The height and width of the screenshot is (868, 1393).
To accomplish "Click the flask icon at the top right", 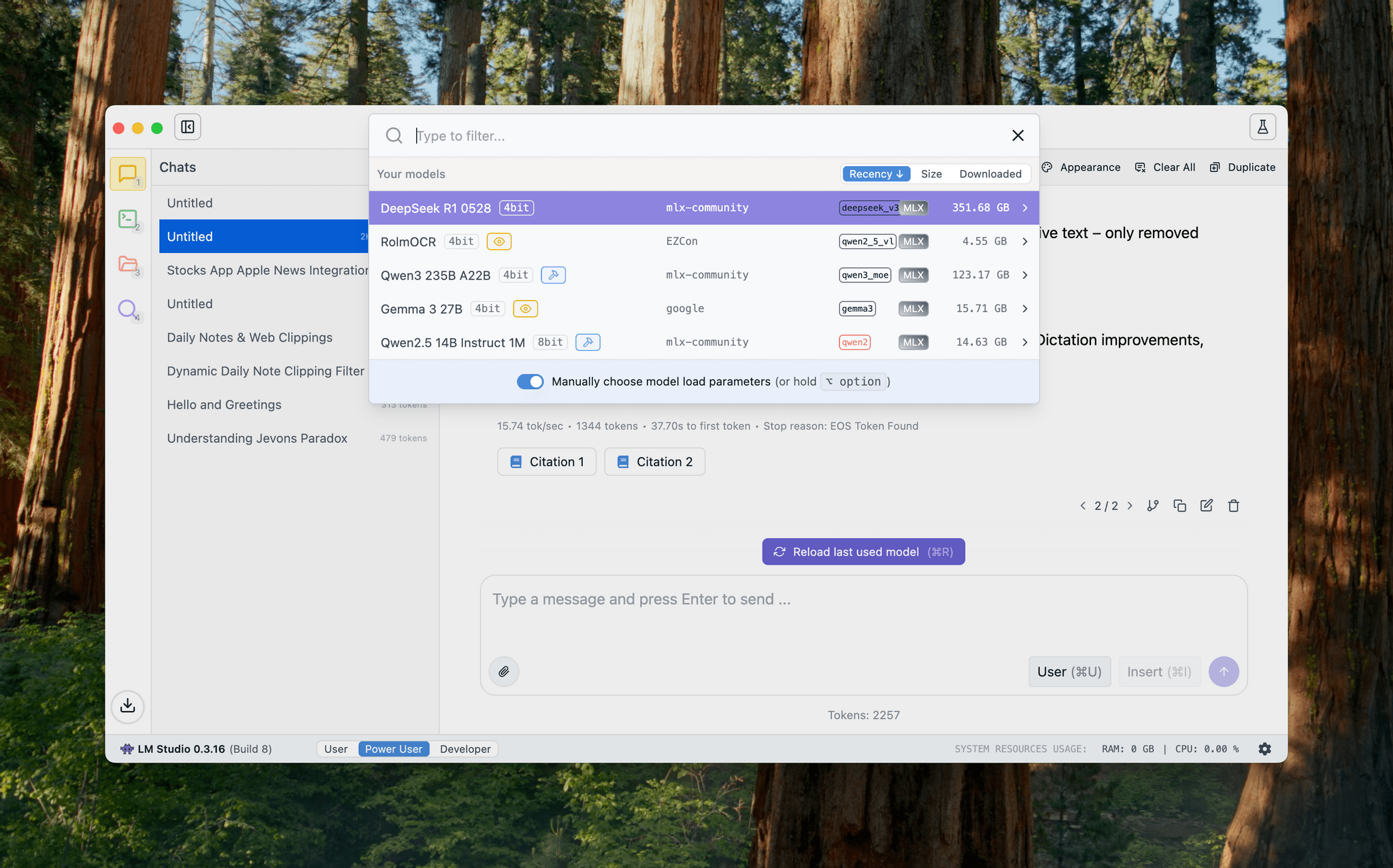I will pos(1262,127).
